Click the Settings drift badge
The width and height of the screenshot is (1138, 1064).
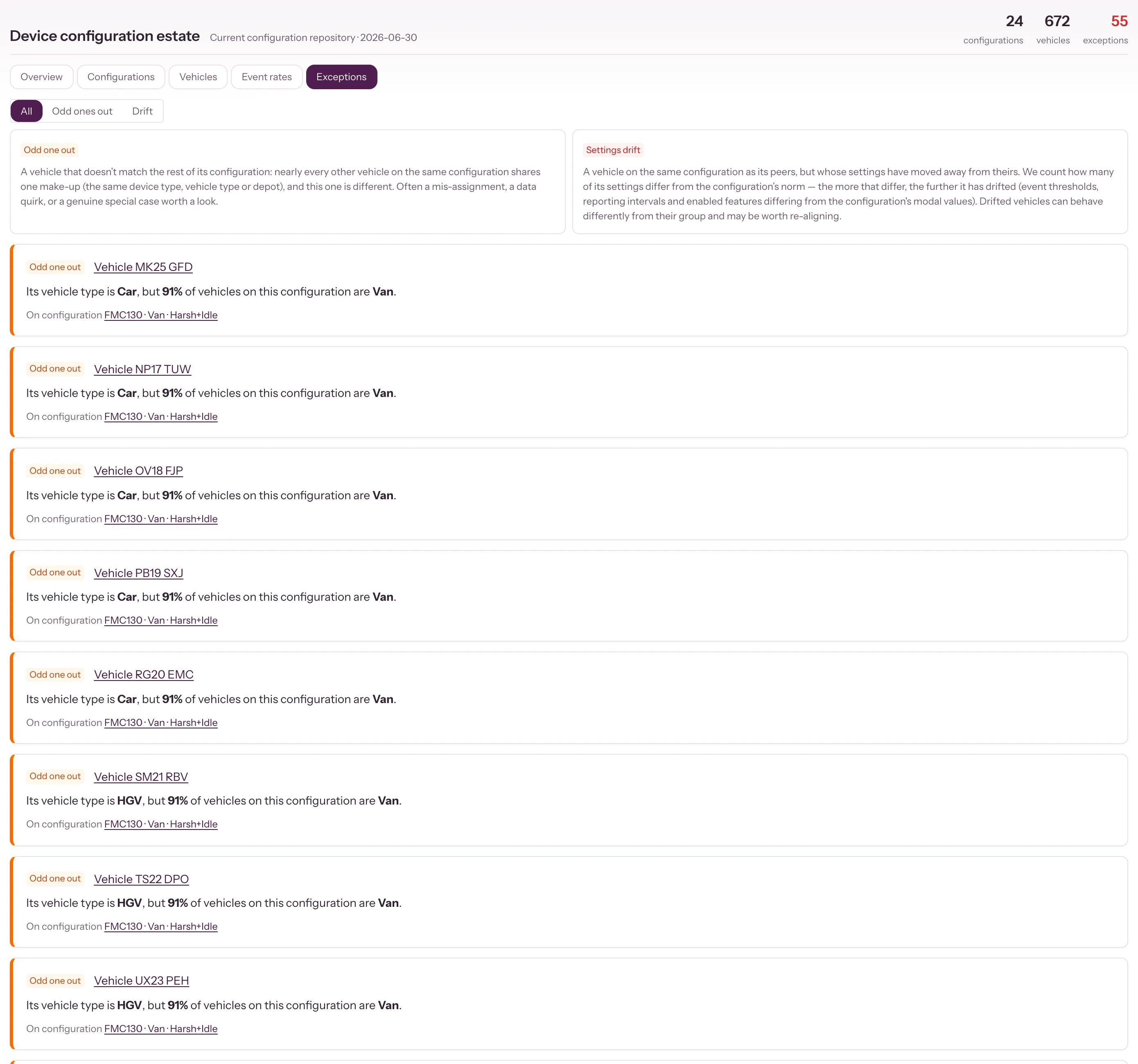point(613,150)
